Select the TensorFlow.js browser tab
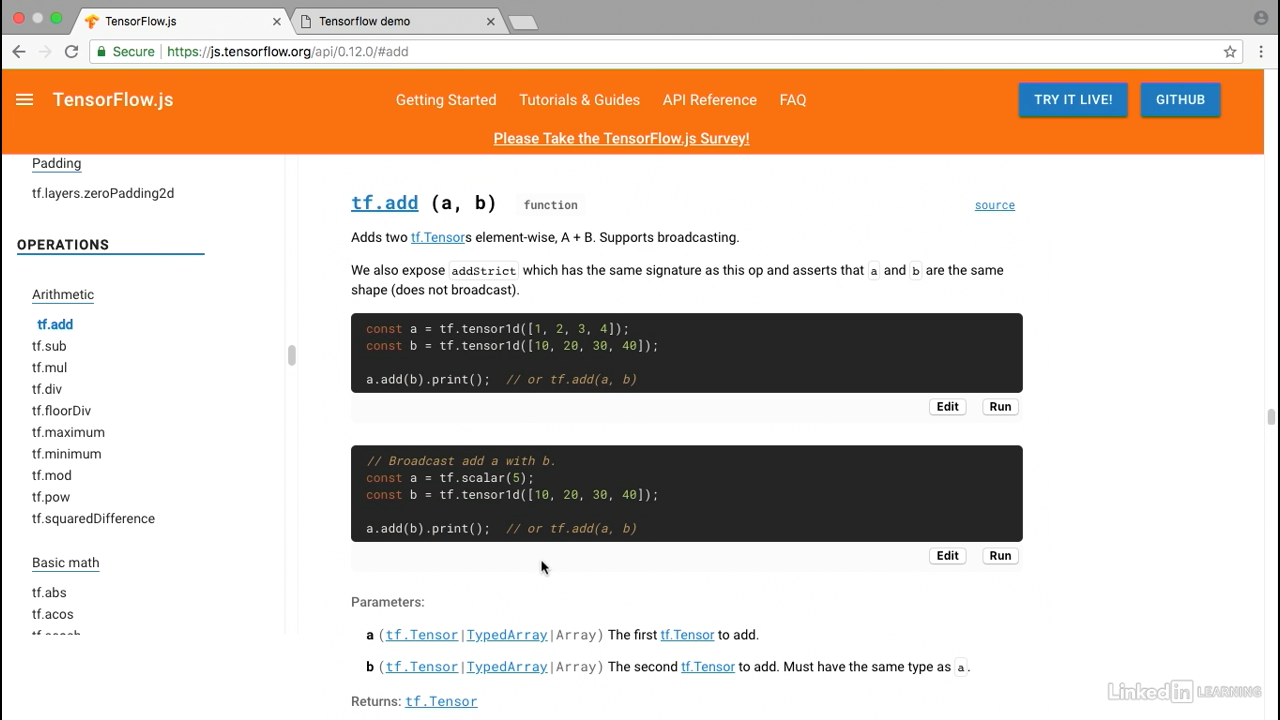1280x720 pixels. (182, 21)
